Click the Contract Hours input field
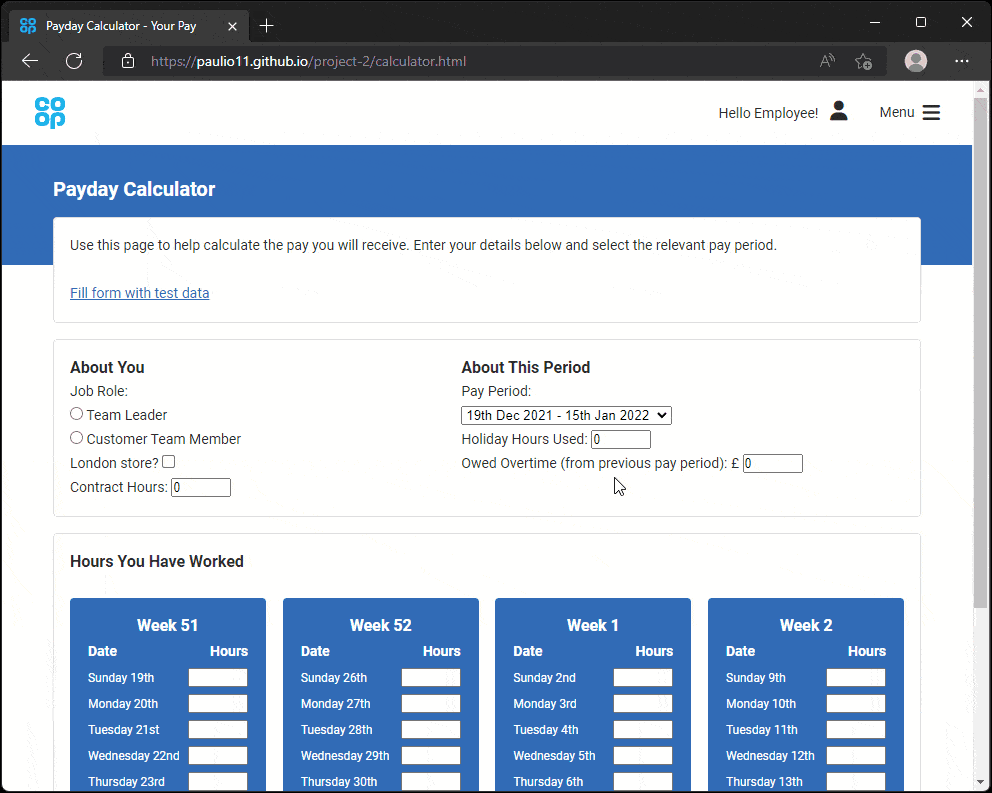Image resolution: width=992 pixels, height=793 pixels. (201, 488)
